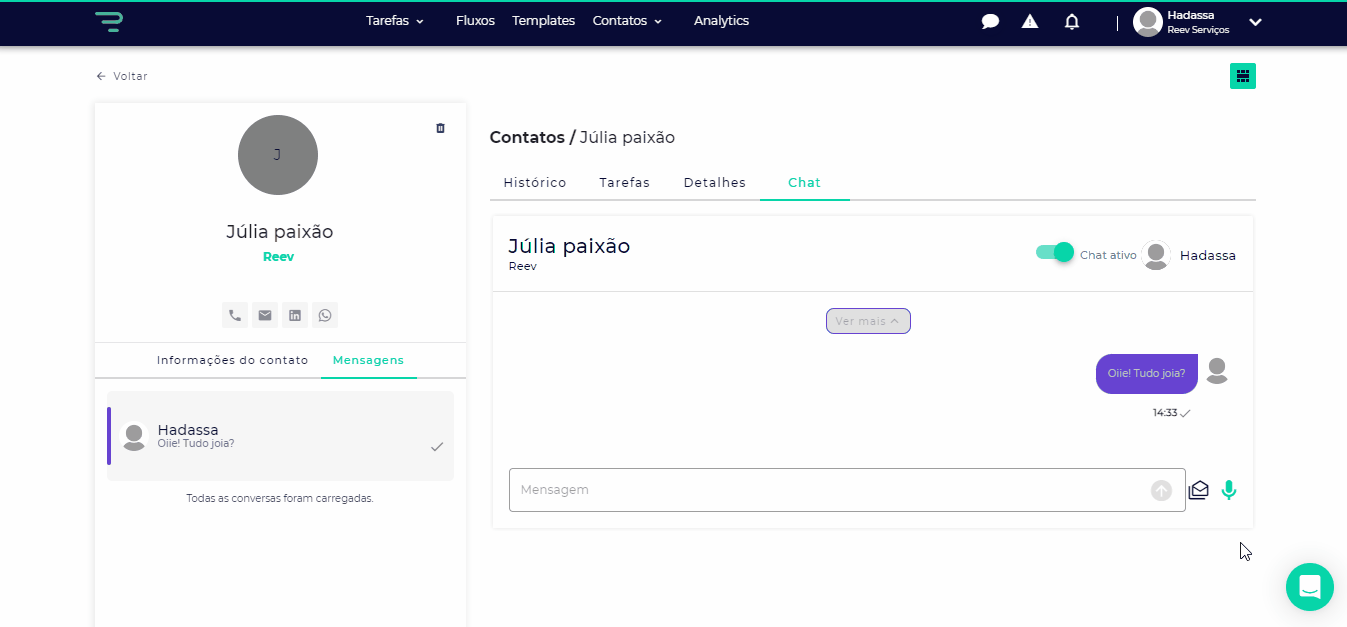Expand older messages with Ver mais

coord(868,321)
